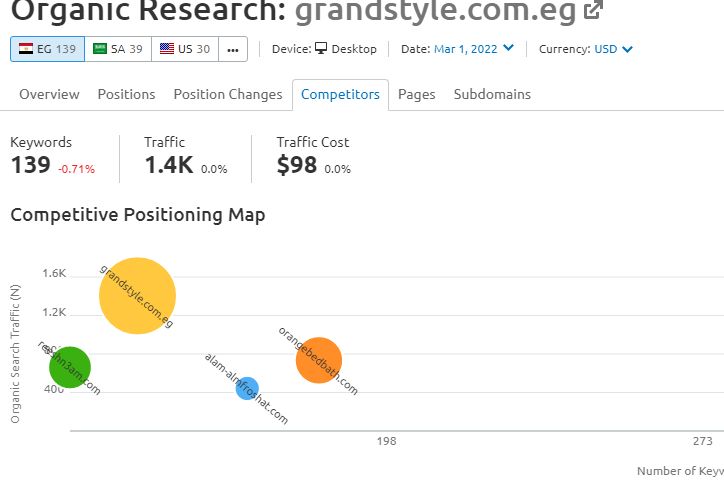Switch to the Overview tab

tap(49, 94)
